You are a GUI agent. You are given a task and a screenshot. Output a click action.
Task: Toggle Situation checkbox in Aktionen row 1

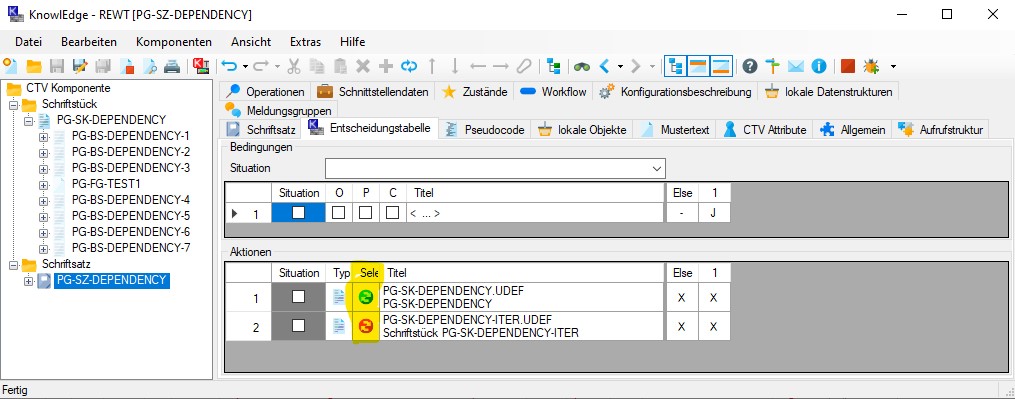(x=298, y=297)
